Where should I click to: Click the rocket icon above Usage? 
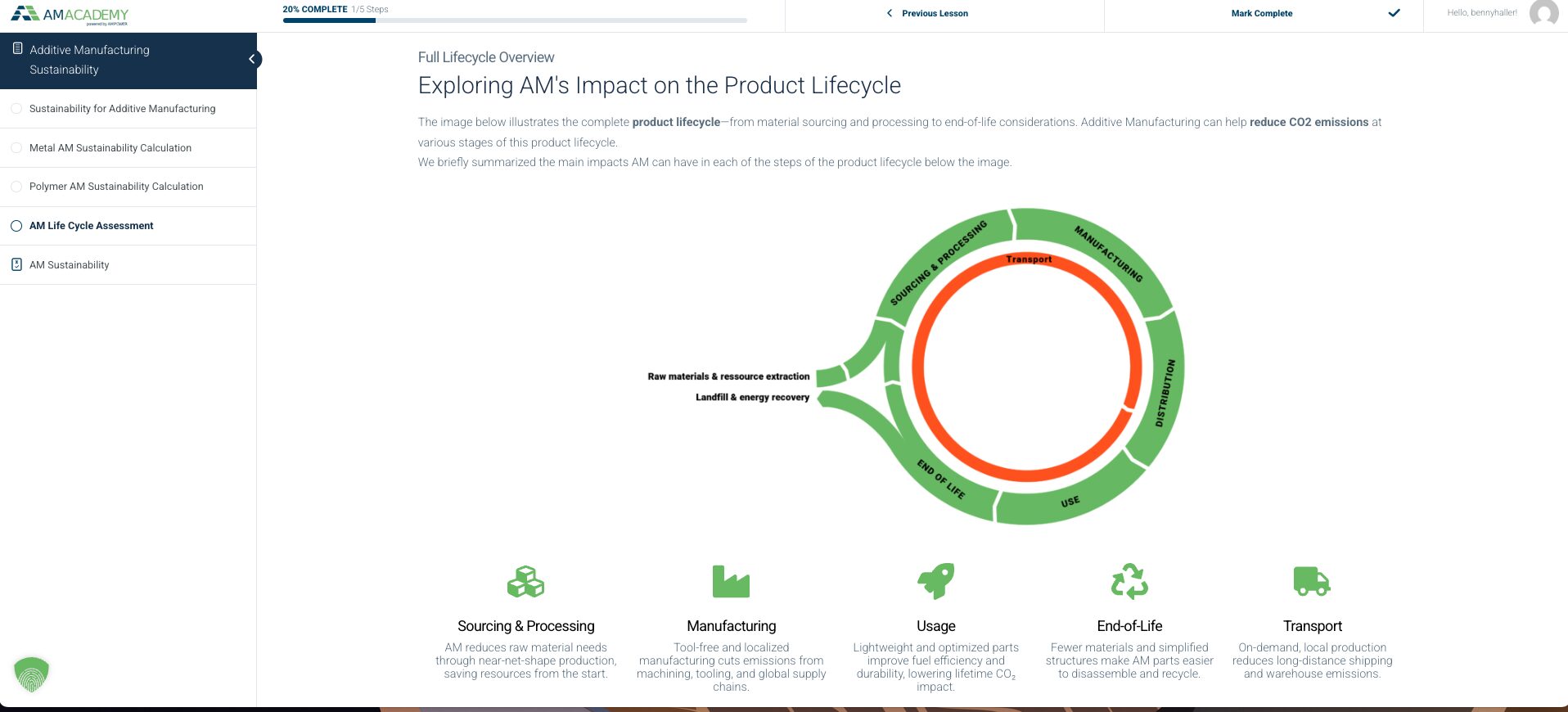pyautogui.click(x=935, y=581)
